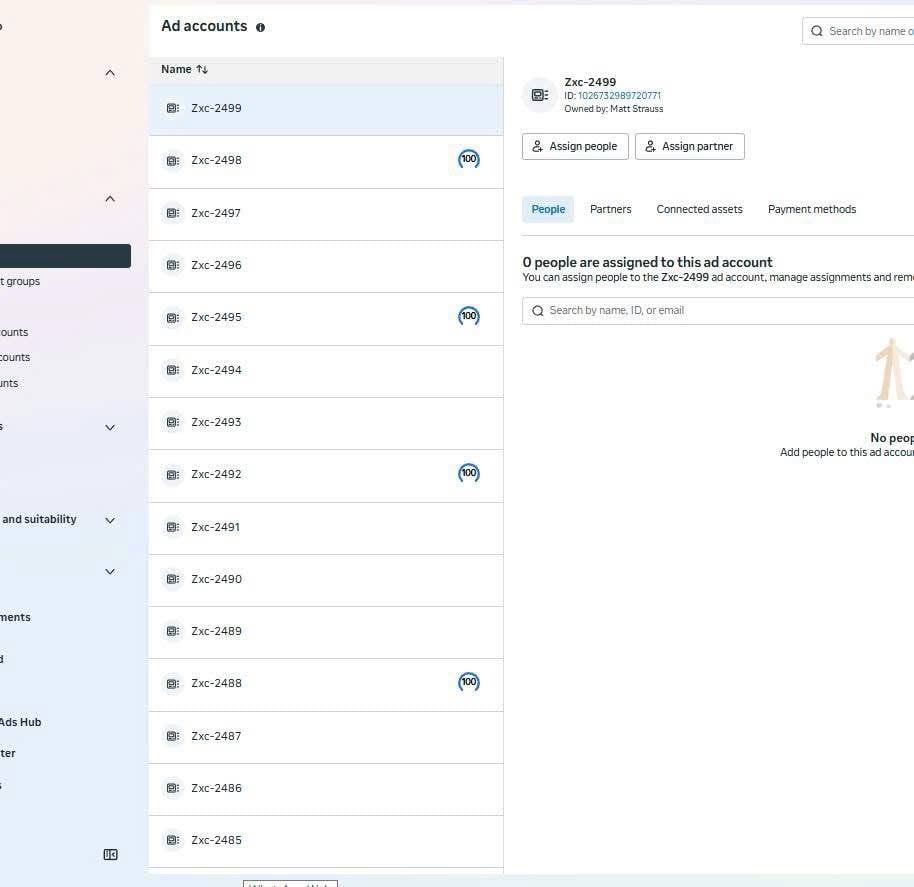The image size is (914, 887).
Task: Collapse the topmost sidebar section chevron
Action: 110,73
